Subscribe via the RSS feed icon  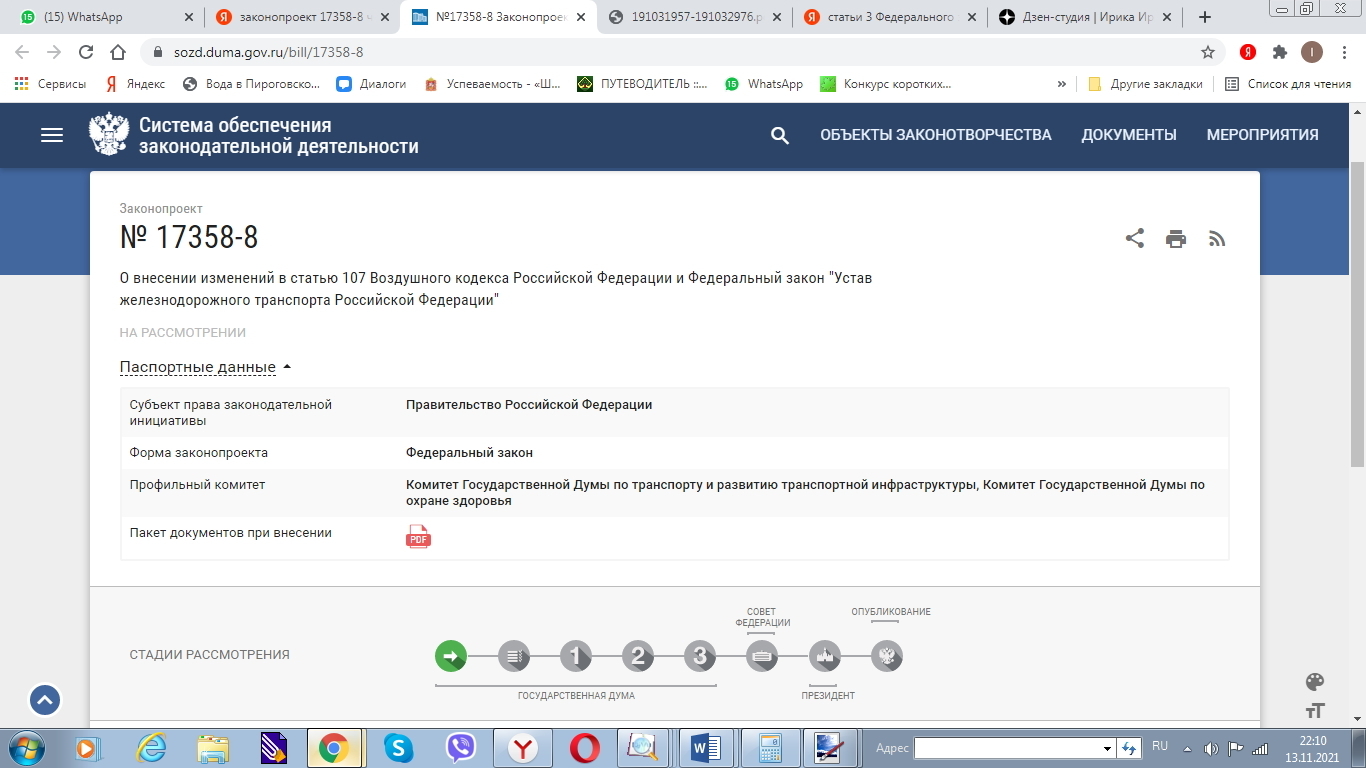(x=1217, y=239)
